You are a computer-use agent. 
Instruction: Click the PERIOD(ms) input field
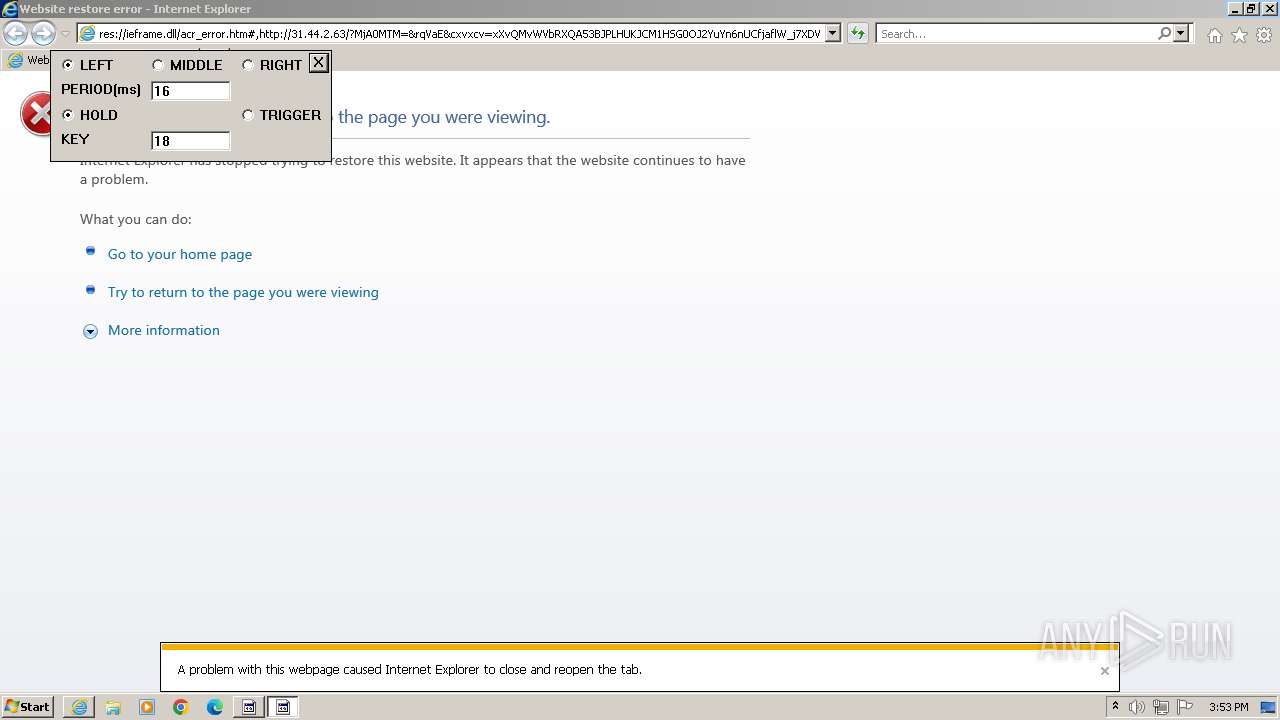pos(190,91)
